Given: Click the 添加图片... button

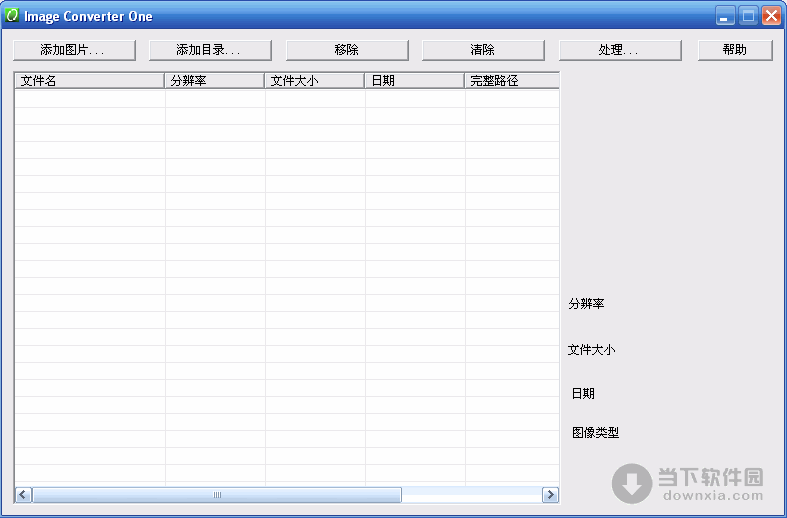Looking at the screenshot, I should (x=74, y=50).
